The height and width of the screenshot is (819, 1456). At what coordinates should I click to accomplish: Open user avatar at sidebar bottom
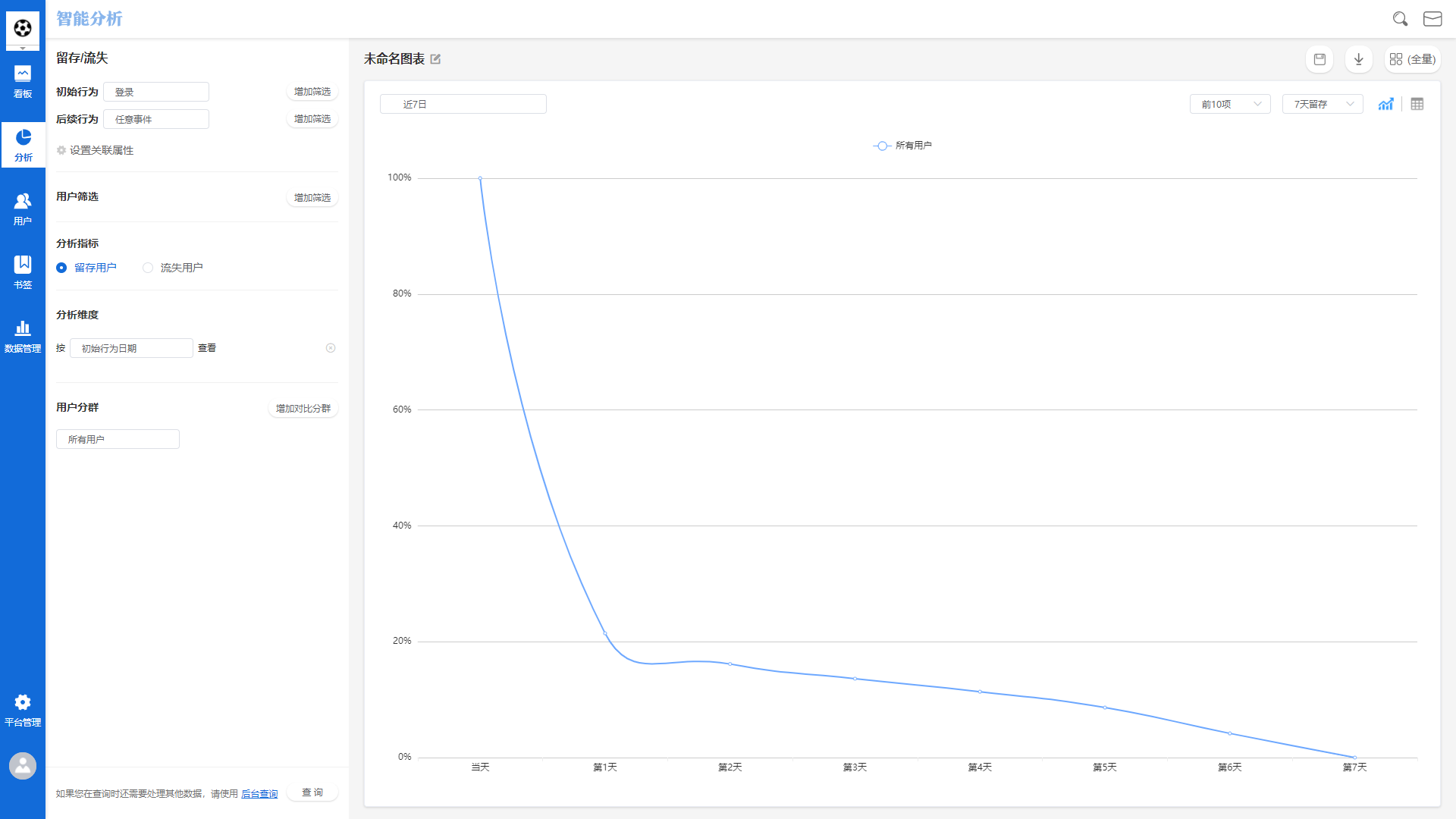point(23,766)
